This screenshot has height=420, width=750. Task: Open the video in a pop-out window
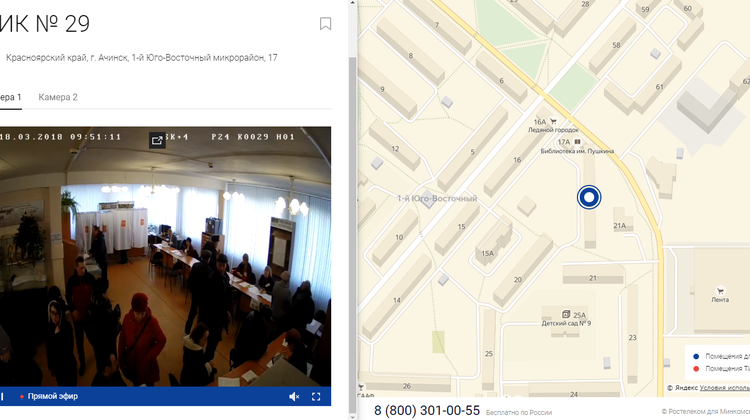pyautogui.click(x=157, y=140)
